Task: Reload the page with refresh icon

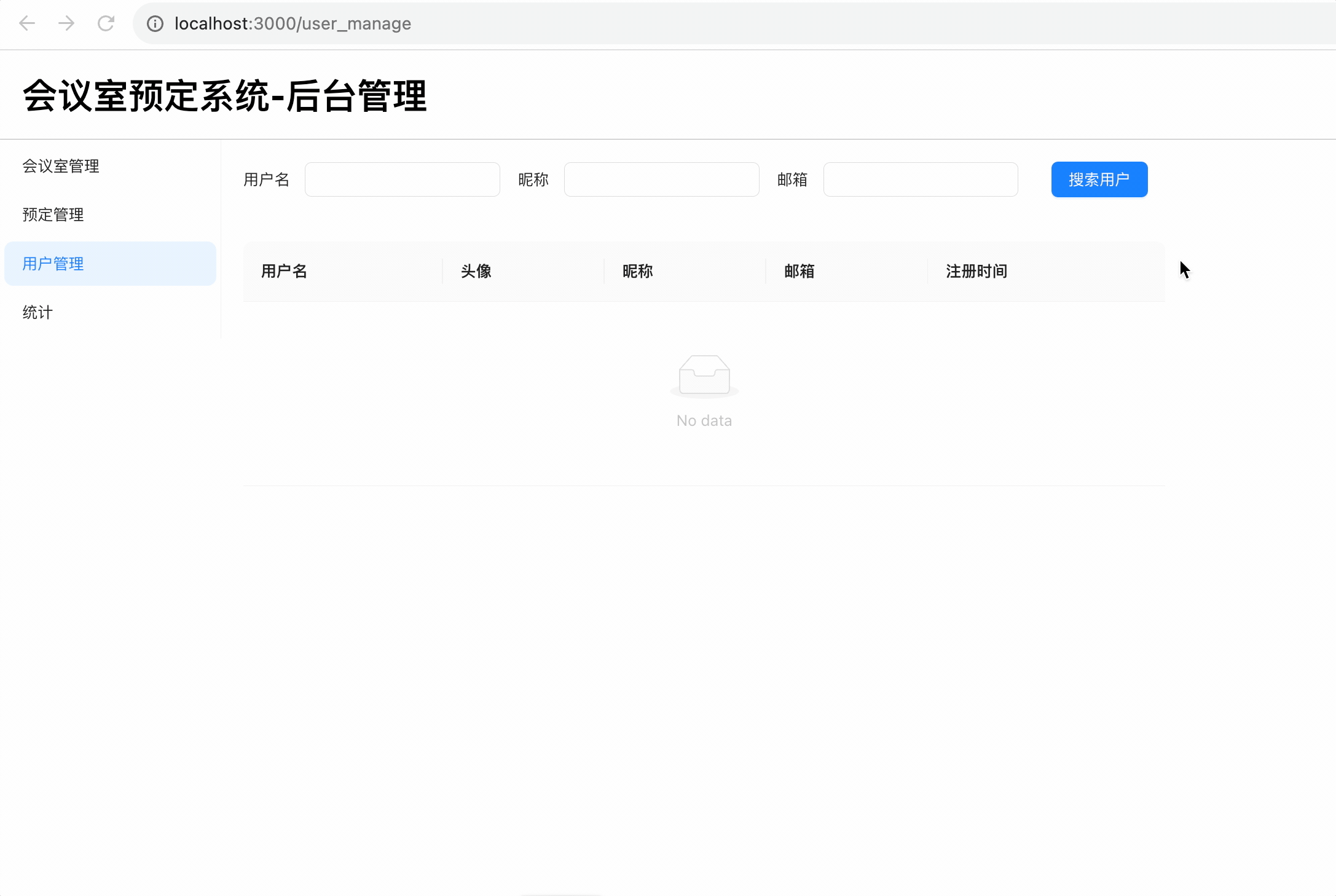Action: 106,23
